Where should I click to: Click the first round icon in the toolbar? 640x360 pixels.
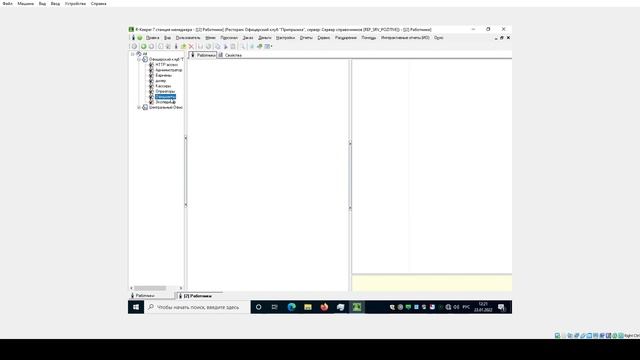point(134,46)
